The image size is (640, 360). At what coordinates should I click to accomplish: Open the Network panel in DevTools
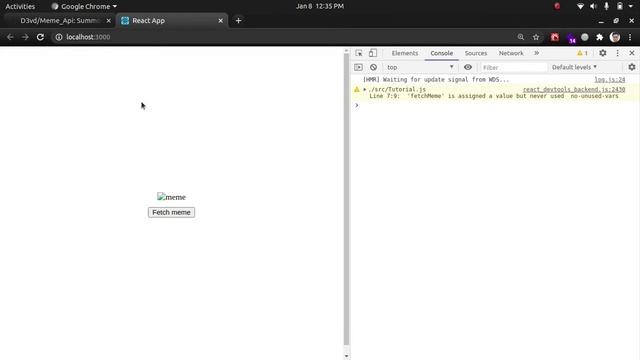pyautogui.click(x=511, y=53)
